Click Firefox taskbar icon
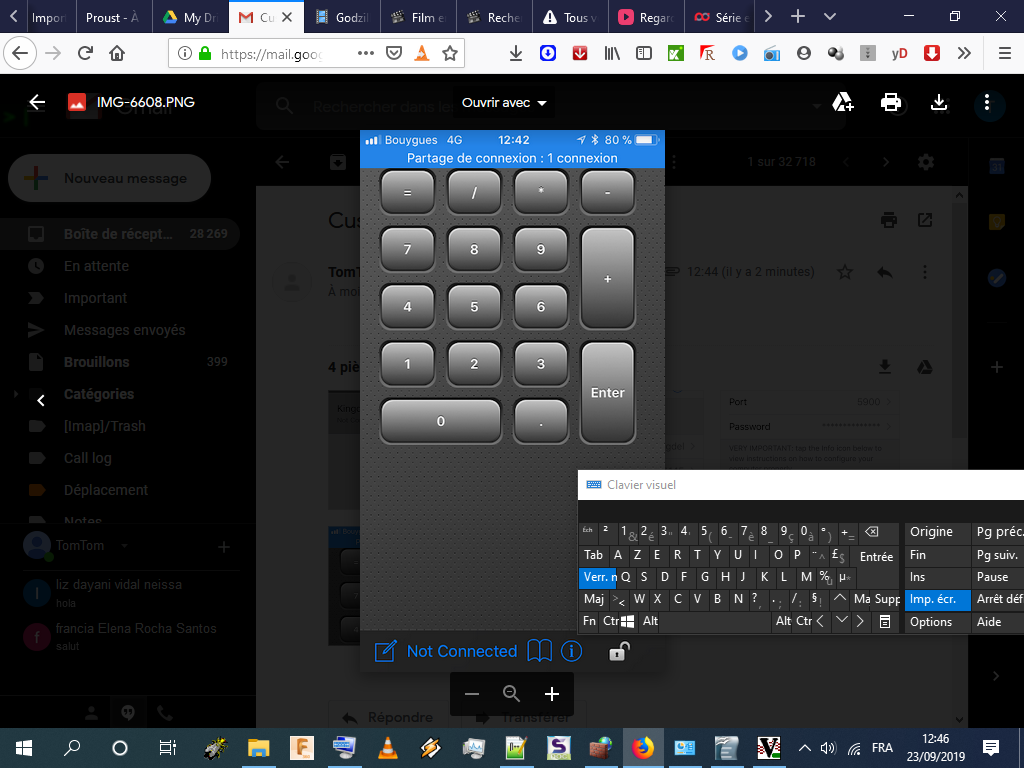Image resolution: width=1024 pixels, height=768 pixels. (643, 748)
